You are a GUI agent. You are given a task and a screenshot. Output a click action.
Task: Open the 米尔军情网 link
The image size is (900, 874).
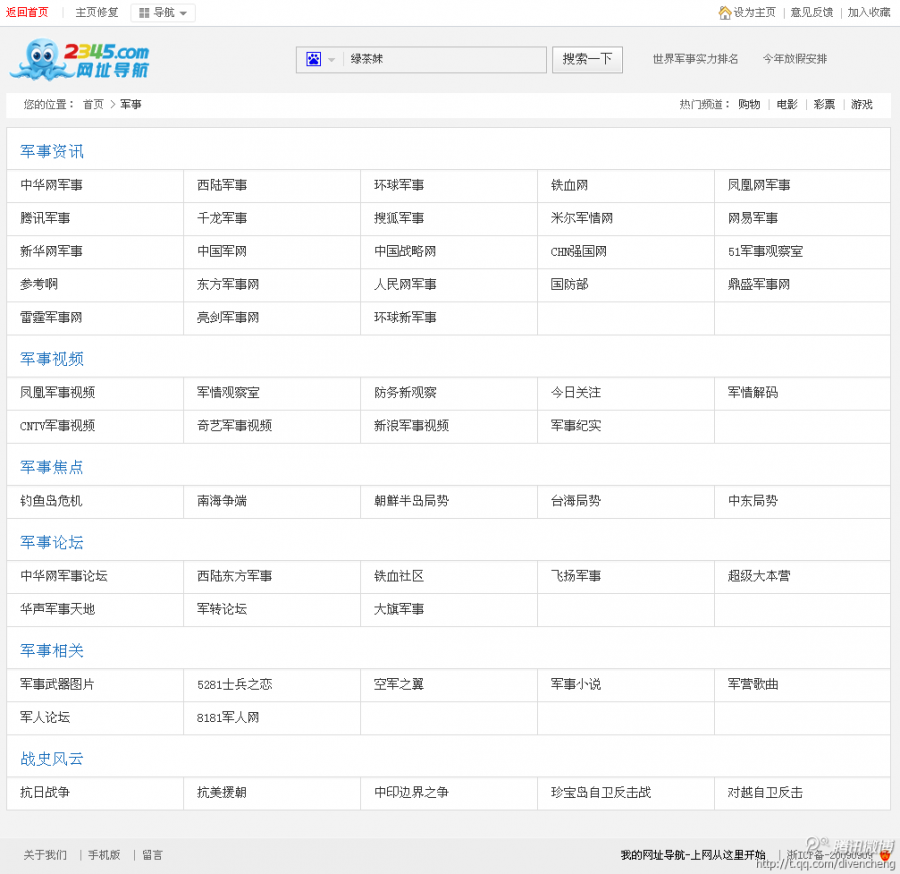(x=582, y=218)
